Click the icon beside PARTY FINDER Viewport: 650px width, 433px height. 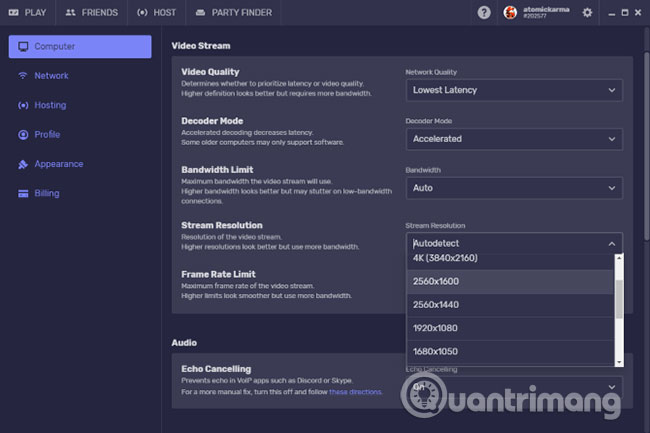click(200, 12)
